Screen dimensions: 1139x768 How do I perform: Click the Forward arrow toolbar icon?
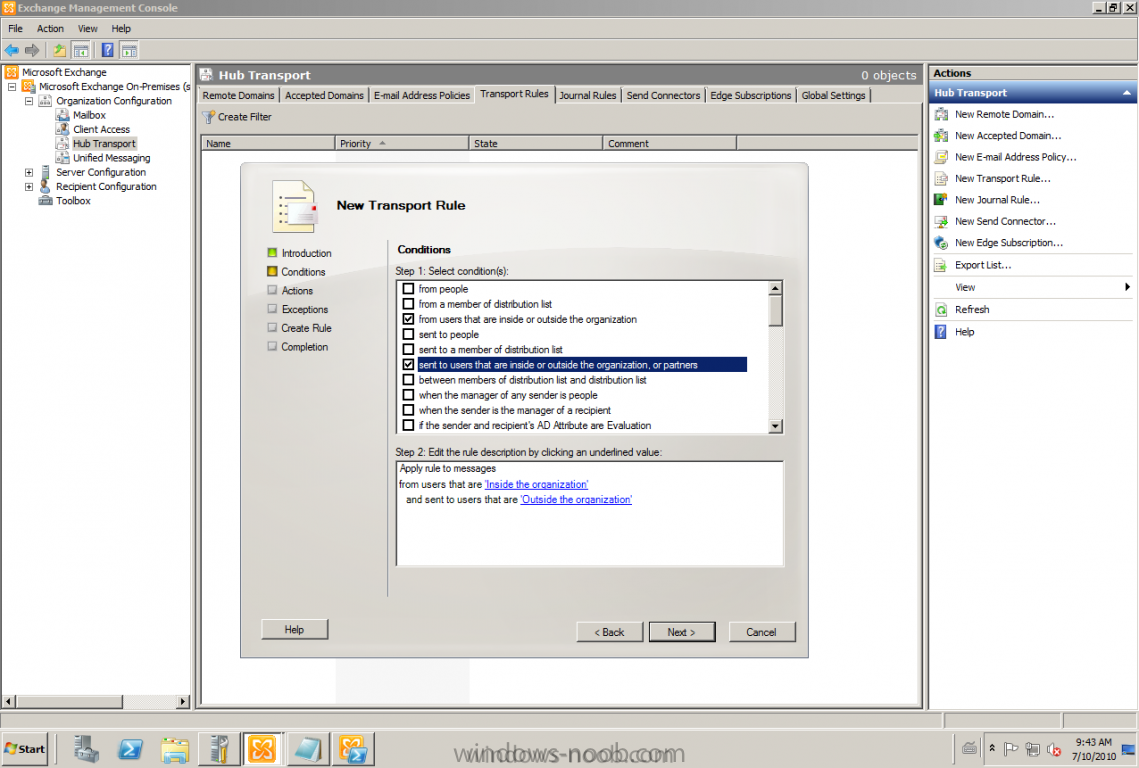pos(32,50)
